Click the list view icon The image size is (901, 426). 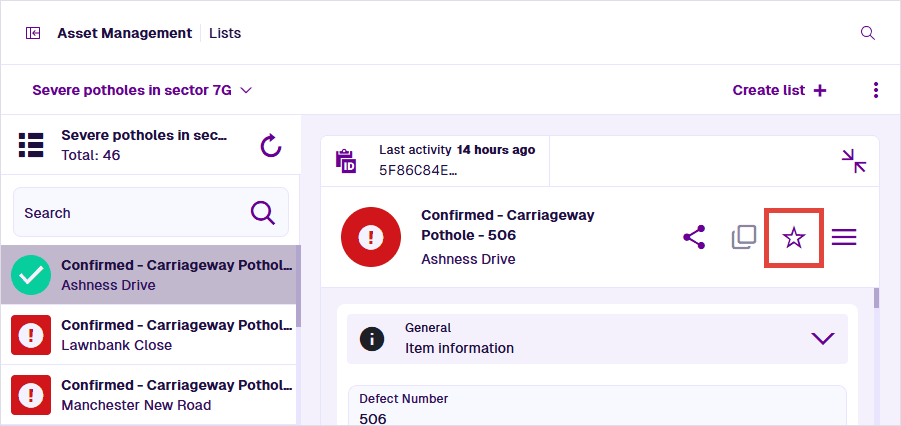(x=31, y=145)
